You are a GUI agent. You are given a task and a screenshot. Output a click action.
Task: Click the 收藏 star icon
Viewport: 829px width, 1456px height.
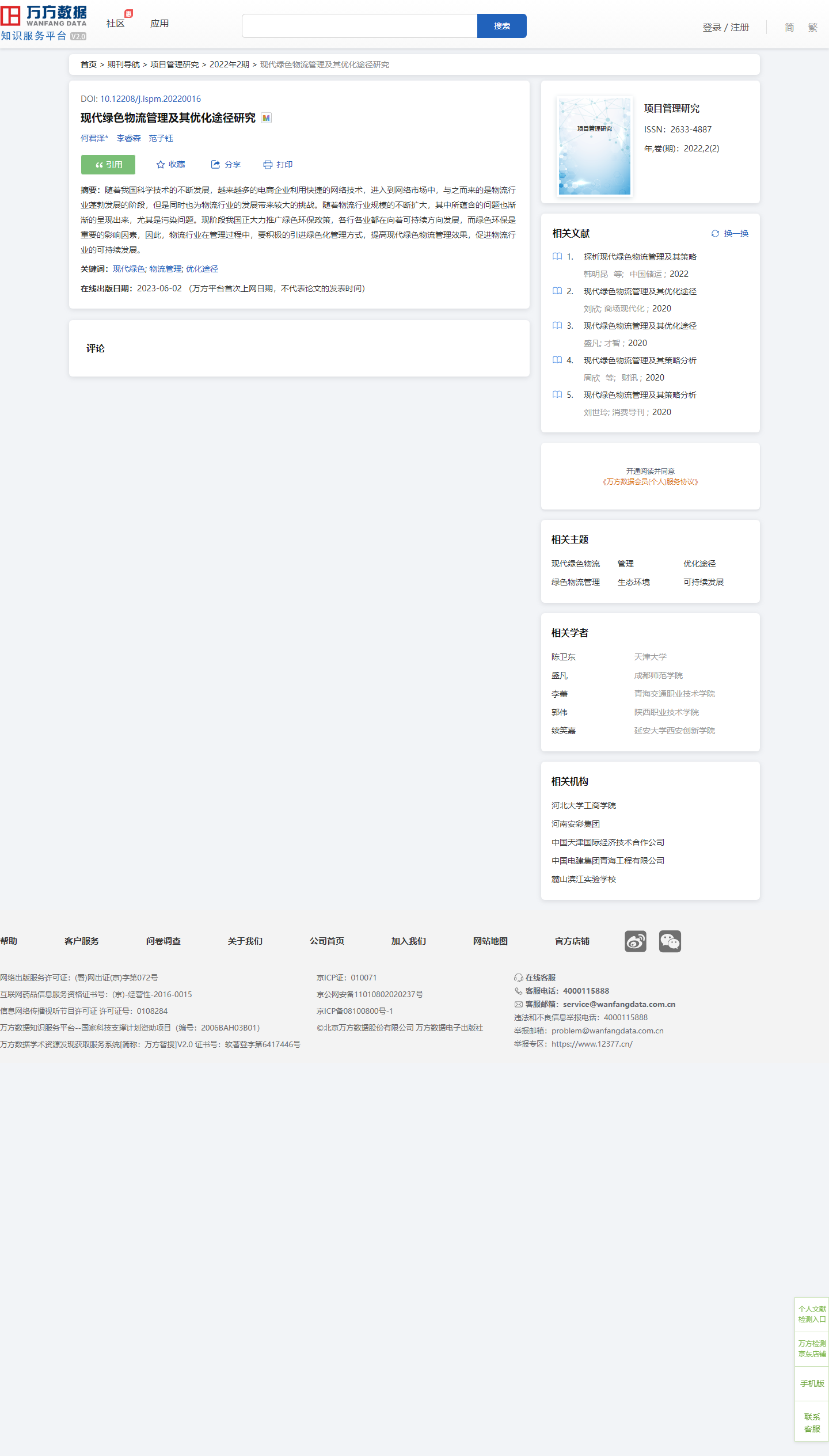point(161,165)
